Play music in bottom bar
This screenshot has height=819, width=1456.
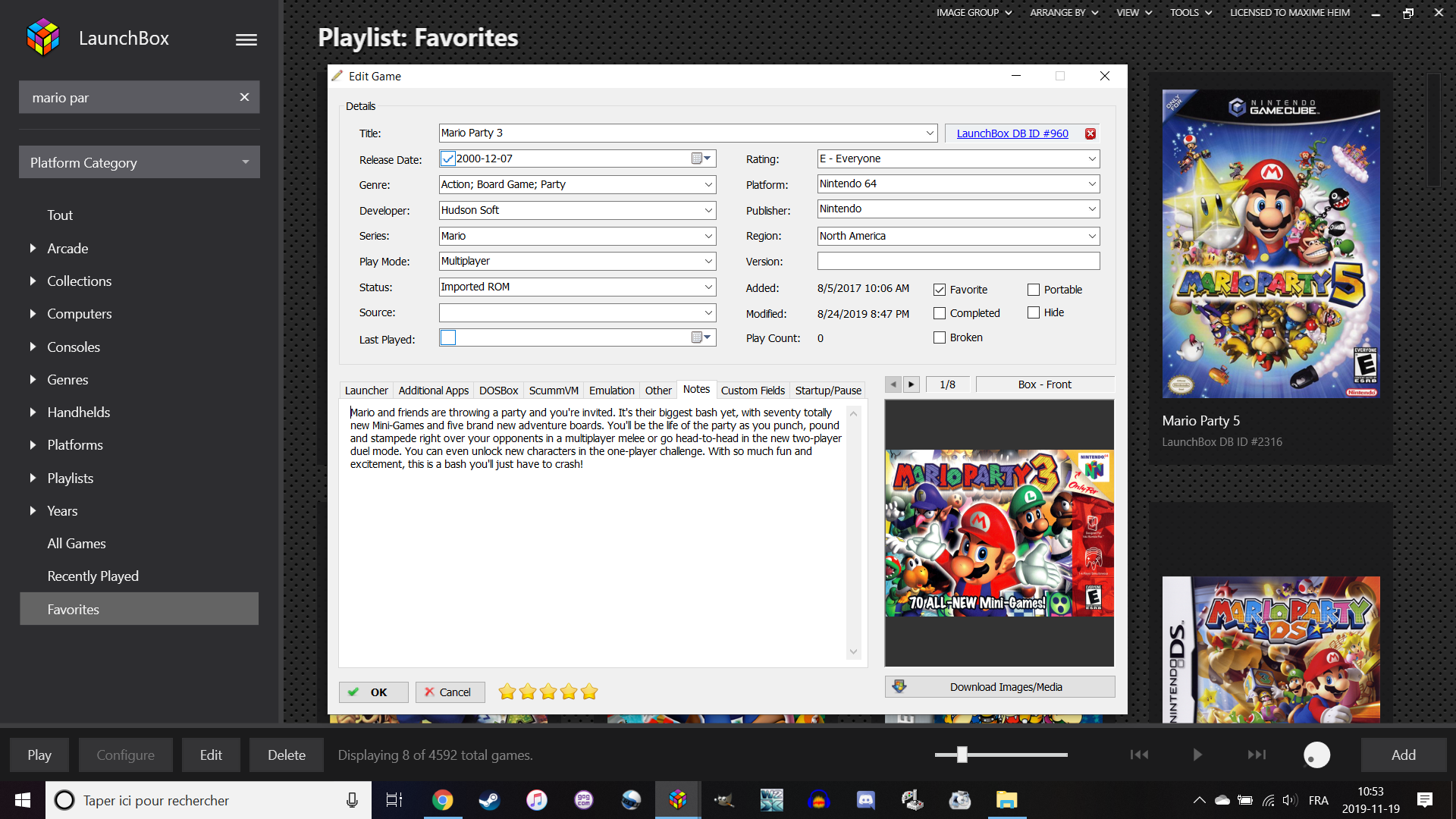[1197, 755]
